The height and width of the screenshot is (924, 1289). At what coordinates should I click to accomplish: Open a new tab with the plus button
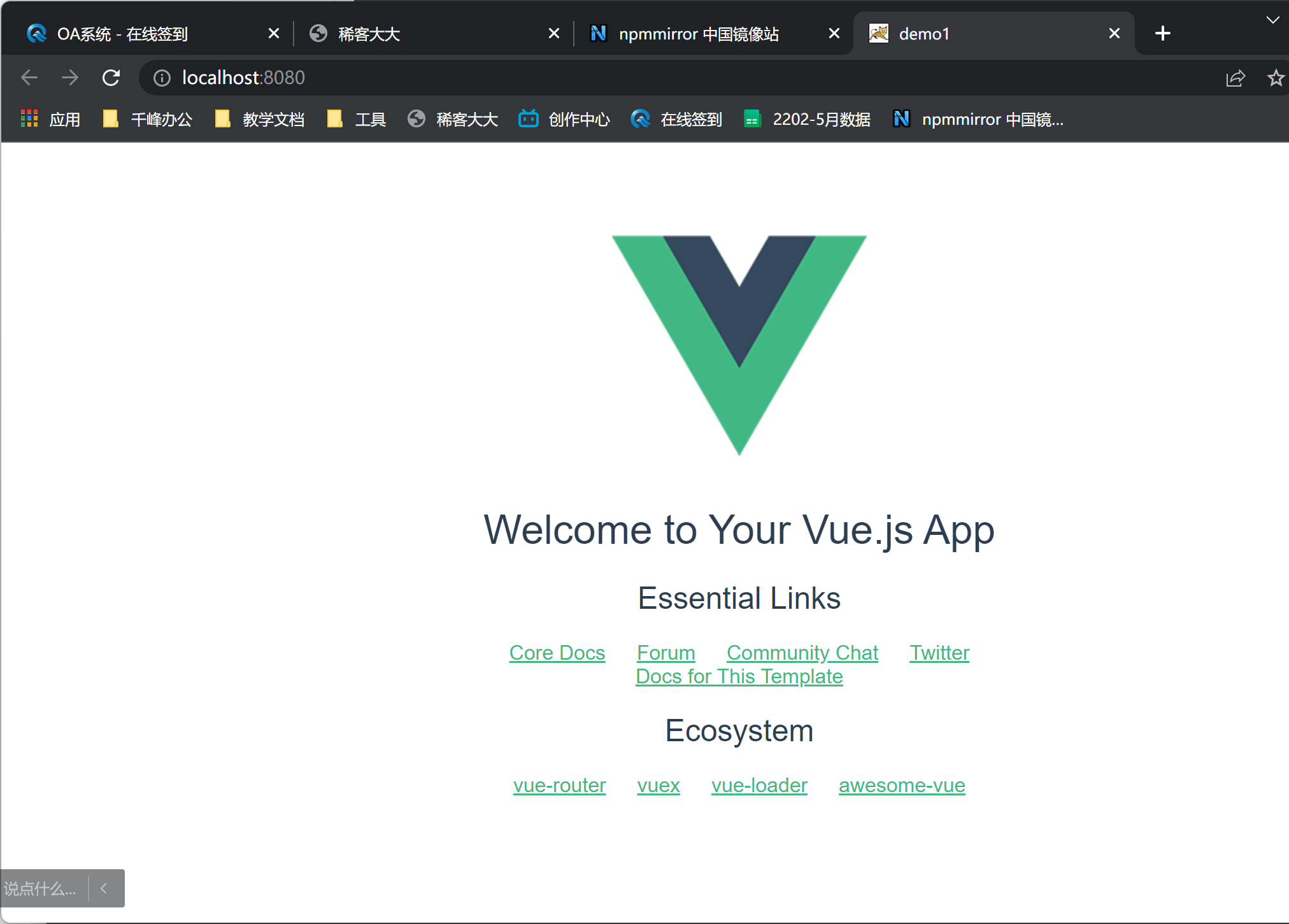1163,33
